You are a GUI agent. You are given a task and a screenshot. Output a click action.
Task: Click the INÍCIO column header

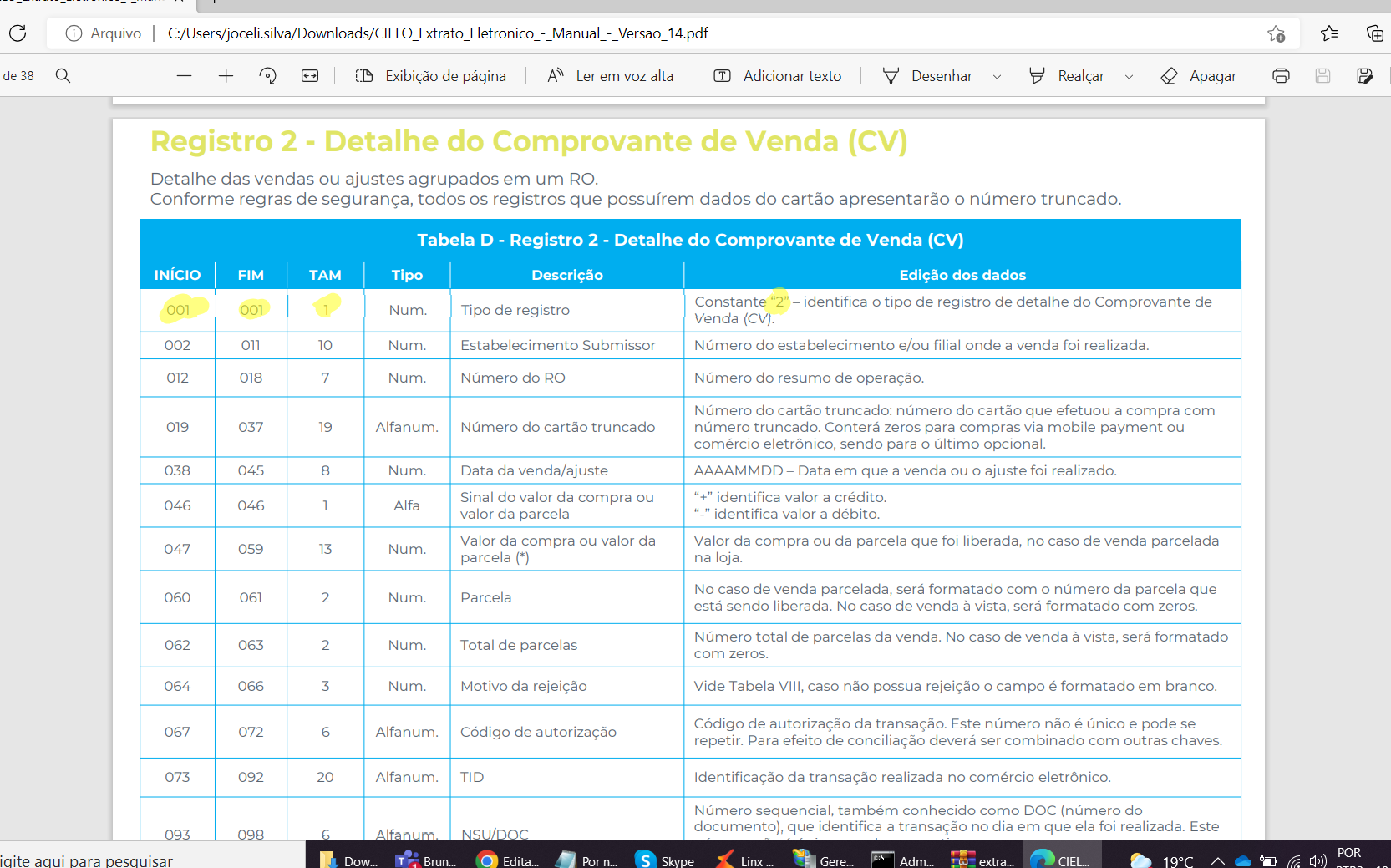[x=177, y=275]
